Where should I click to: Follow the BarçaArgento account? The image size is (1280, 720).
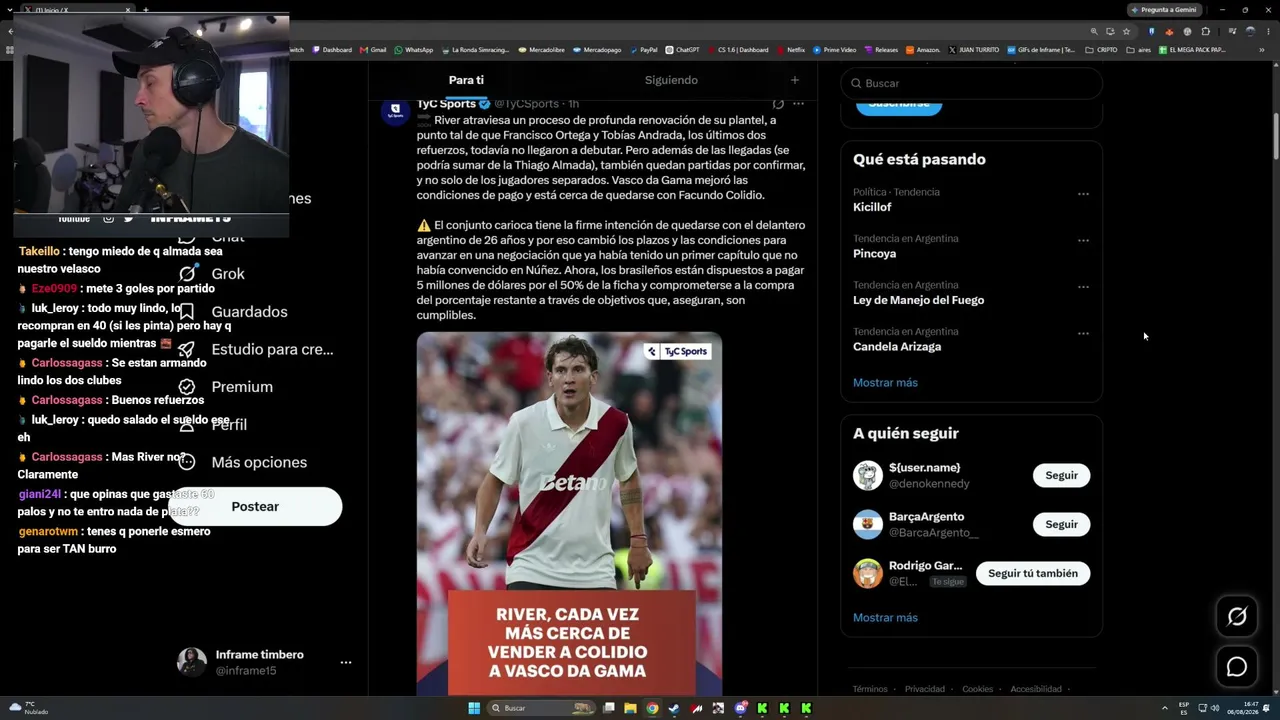coord(1061,524)
